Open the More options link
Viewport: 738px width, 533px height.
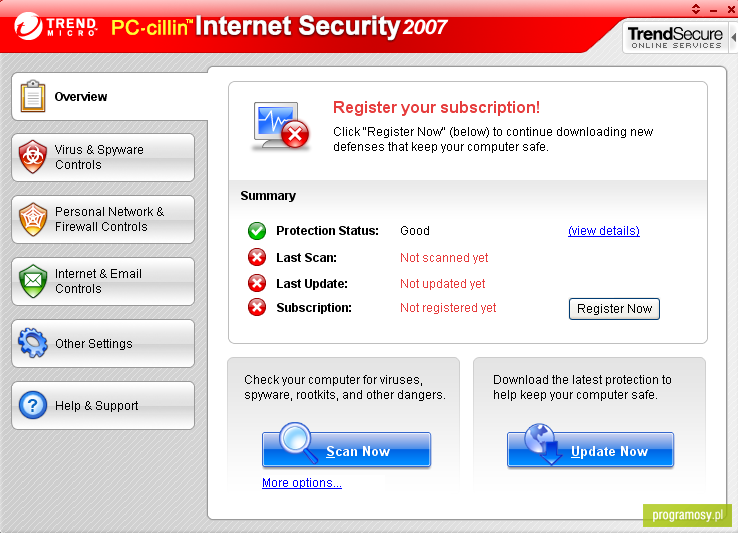pos(302,483)
